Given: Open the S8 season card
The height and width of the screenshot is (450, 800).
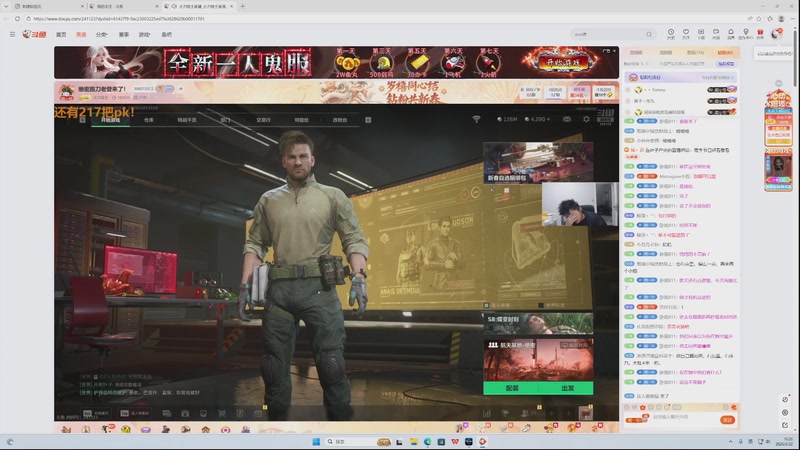Looking at the screenshot, I should click(538, 323).
